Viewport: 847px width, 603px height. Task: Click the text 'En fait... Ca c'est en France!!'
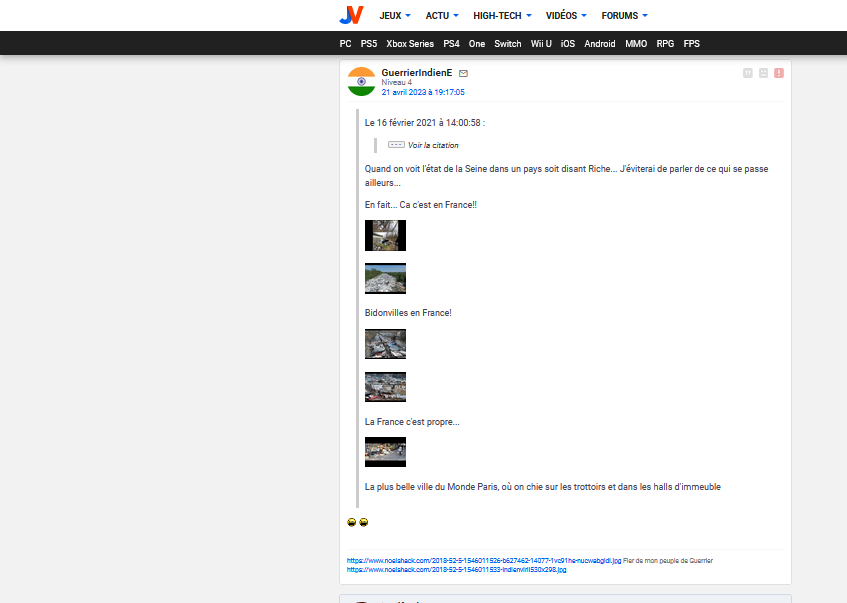click(x=421, y=205)
